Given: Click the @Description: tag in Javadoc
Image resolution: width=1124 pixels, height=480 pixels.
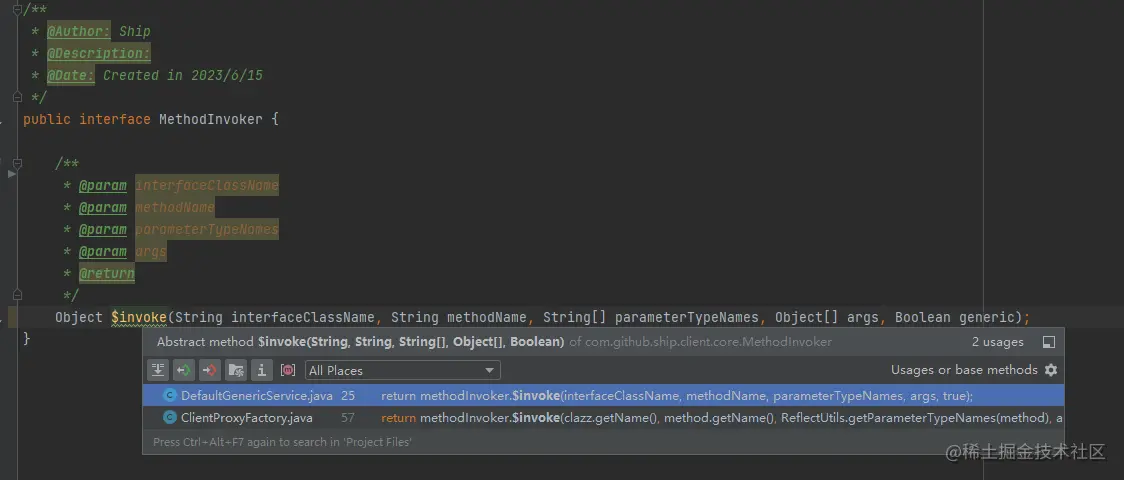Looking at the screenshot, I should coord(99,54).
